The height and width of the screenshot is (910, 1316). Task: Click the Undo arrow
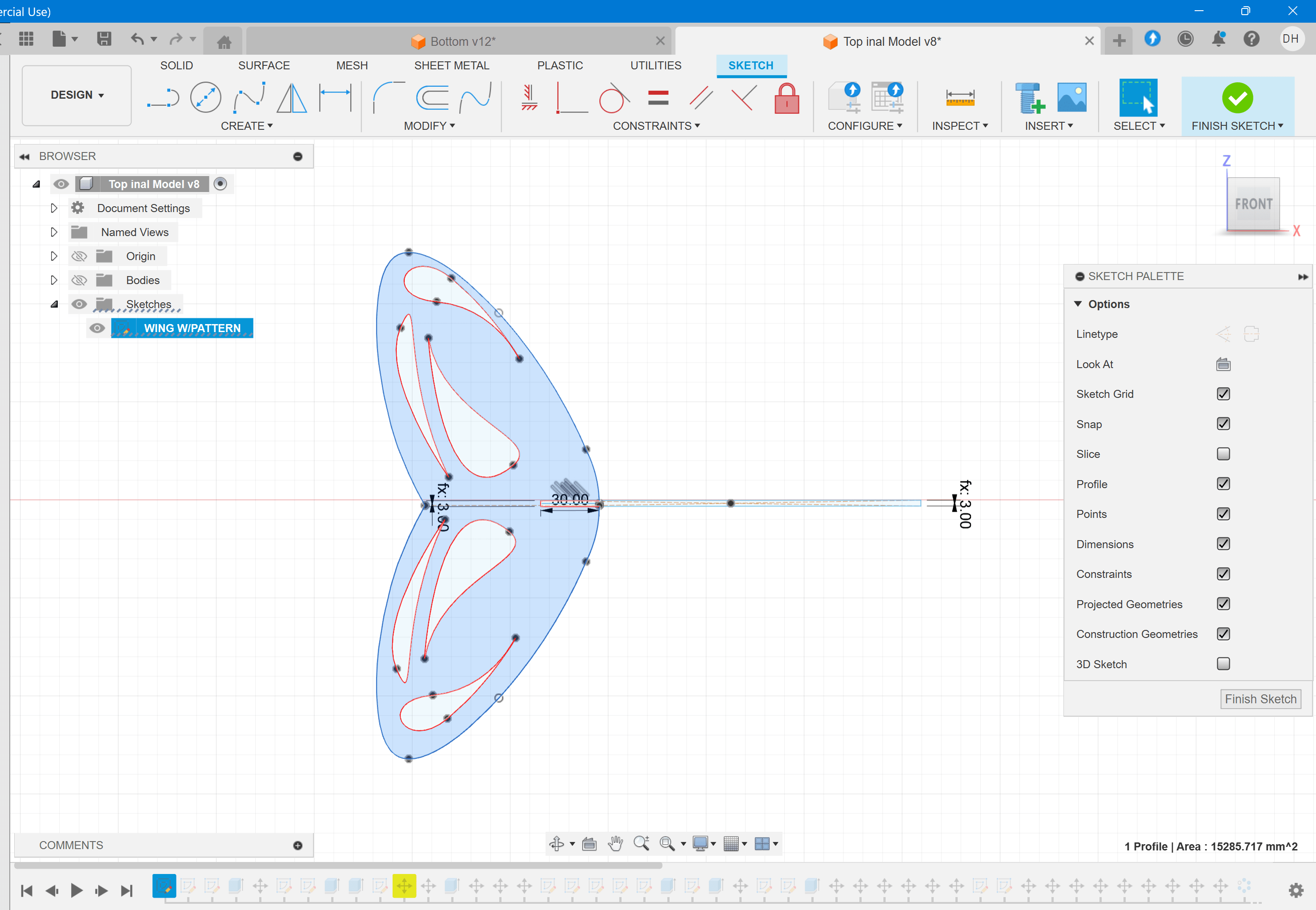(137, 39)
